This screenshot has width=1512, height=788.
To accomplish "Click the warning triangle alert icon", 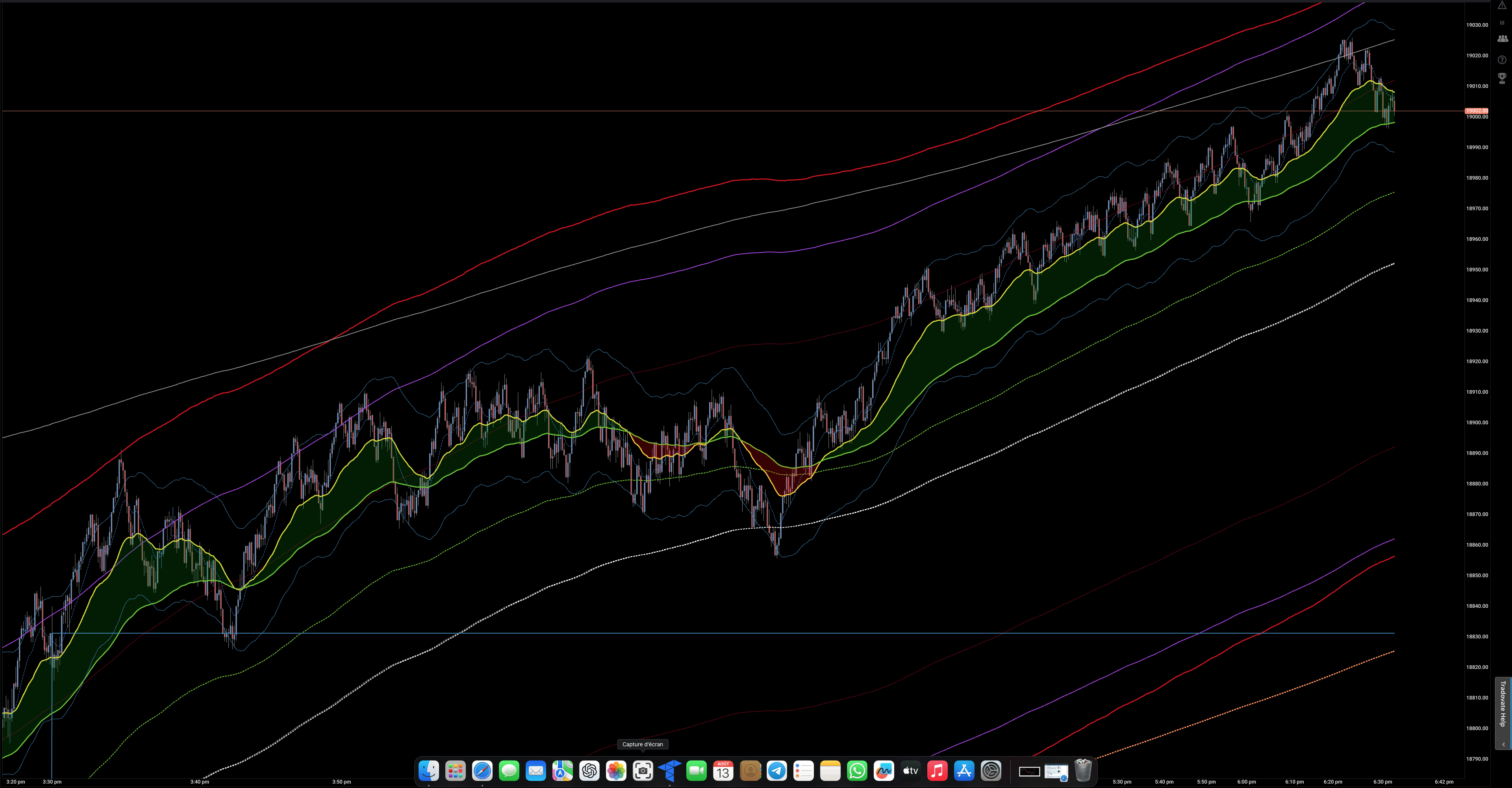I will [1502, 5].
